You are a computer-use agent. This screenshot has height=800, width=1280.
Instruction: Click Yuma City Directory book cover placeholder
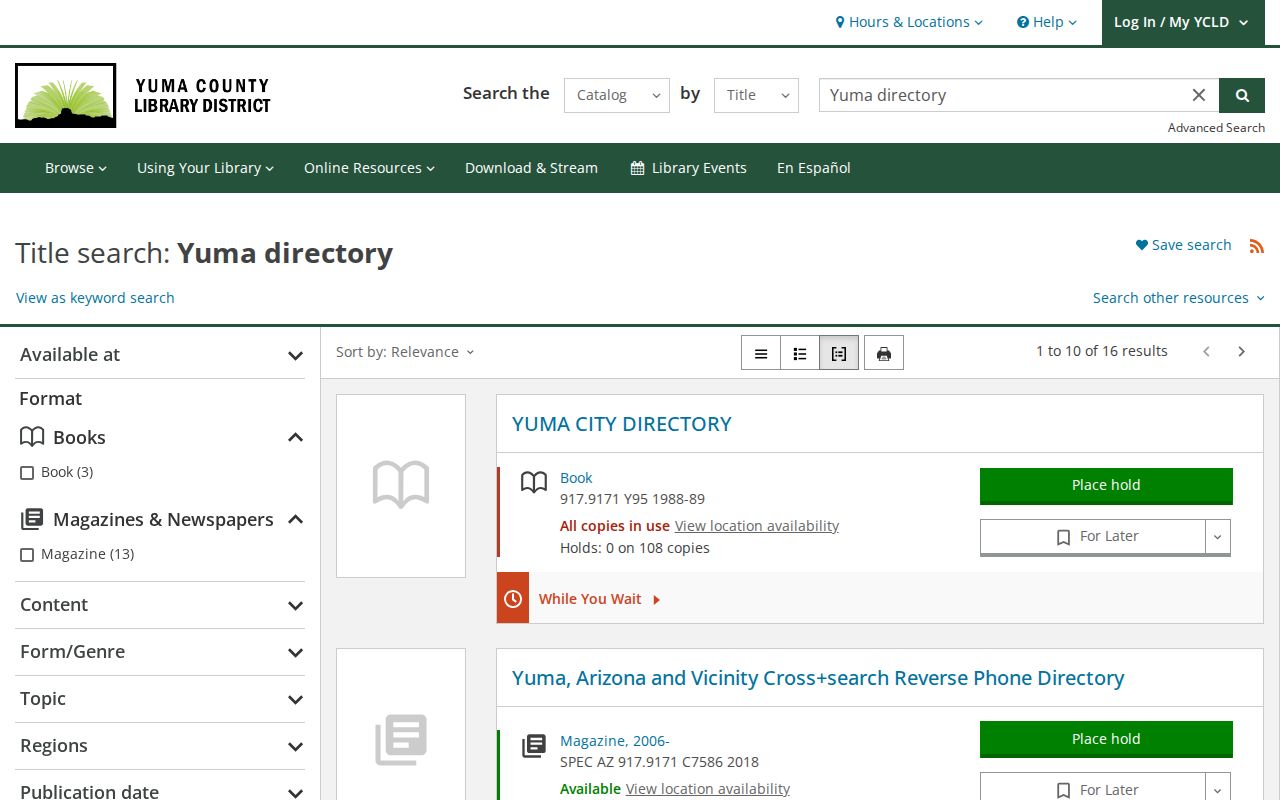[401, 486]
